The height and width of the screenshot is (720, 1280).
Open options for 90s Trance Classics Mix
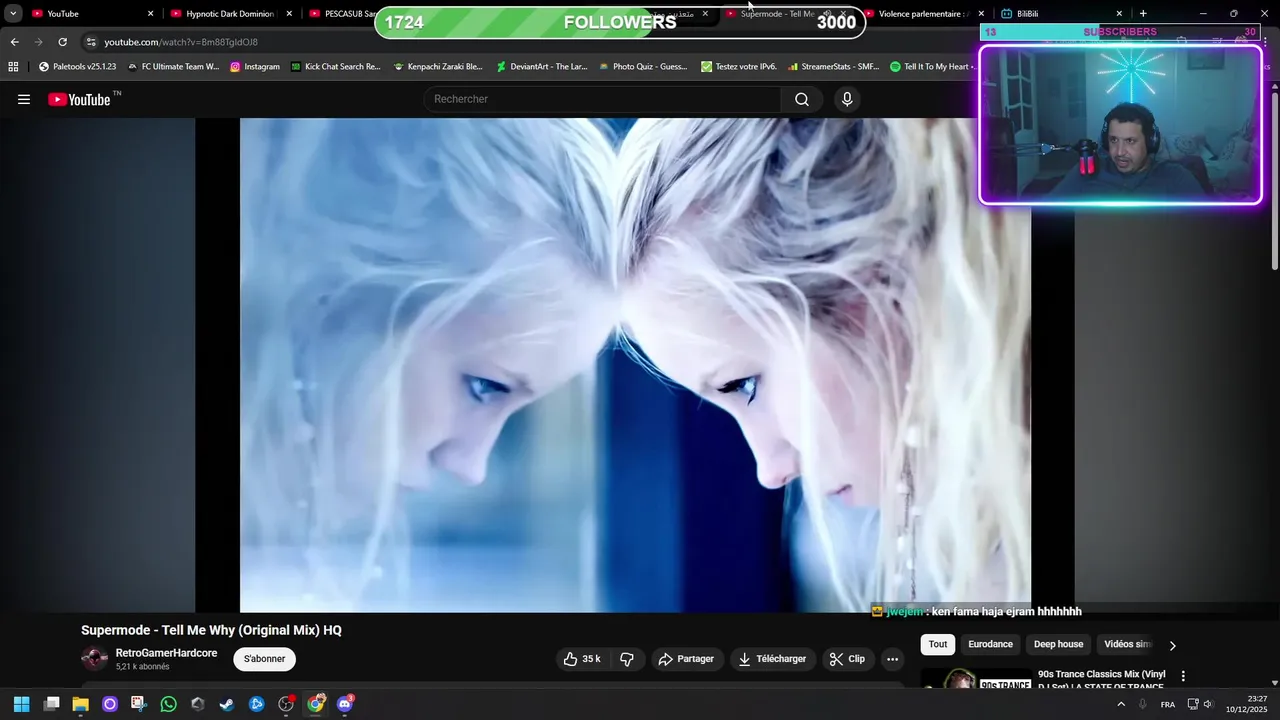point(1183,677)
